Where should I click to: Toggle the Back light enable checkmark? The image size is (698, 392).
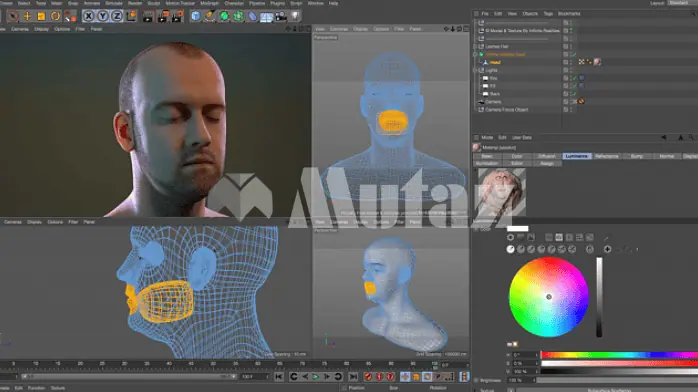coord(574,94)
